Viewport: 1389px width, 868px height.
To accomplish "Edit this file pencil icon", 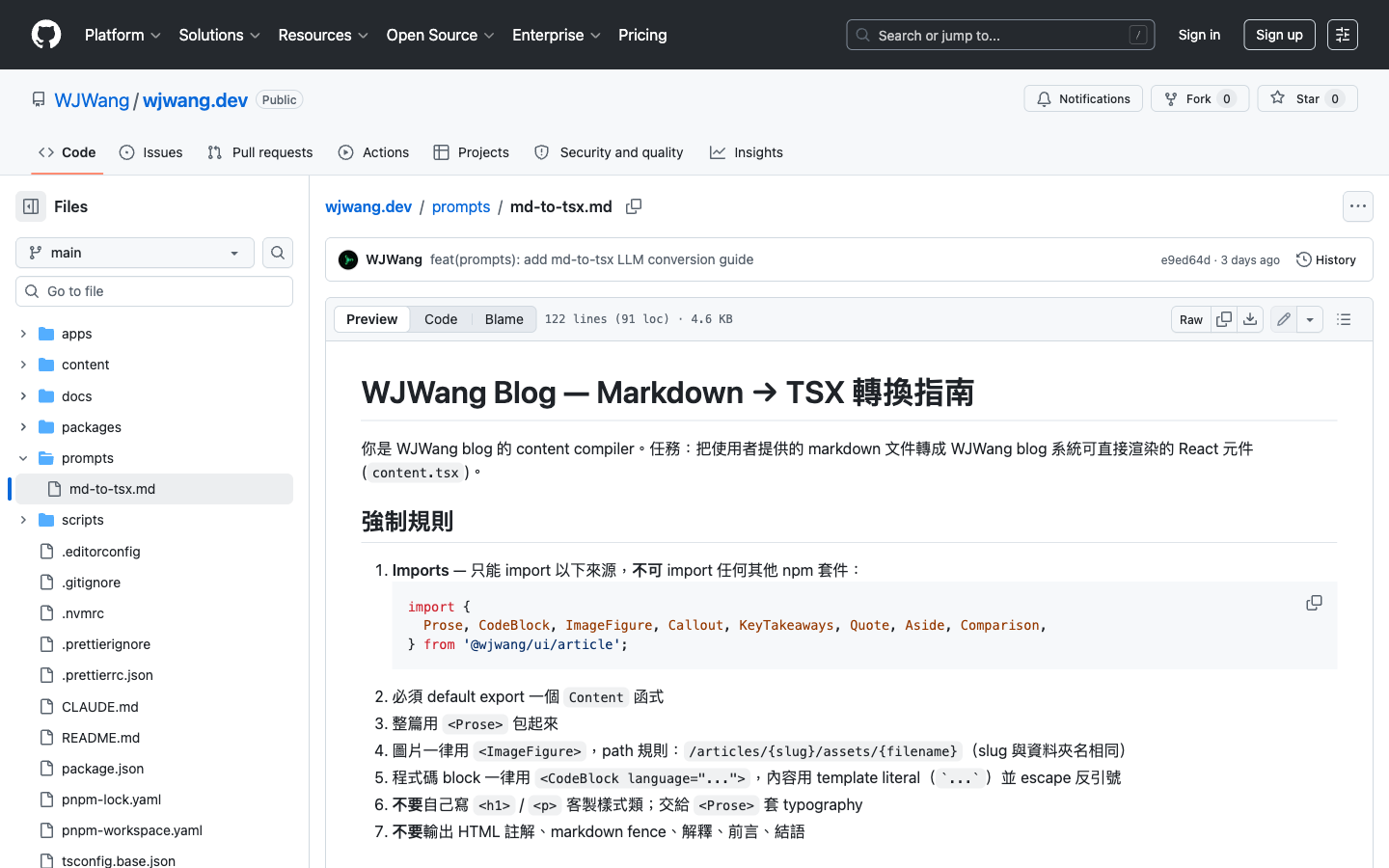I will (x=1284, y=319).
